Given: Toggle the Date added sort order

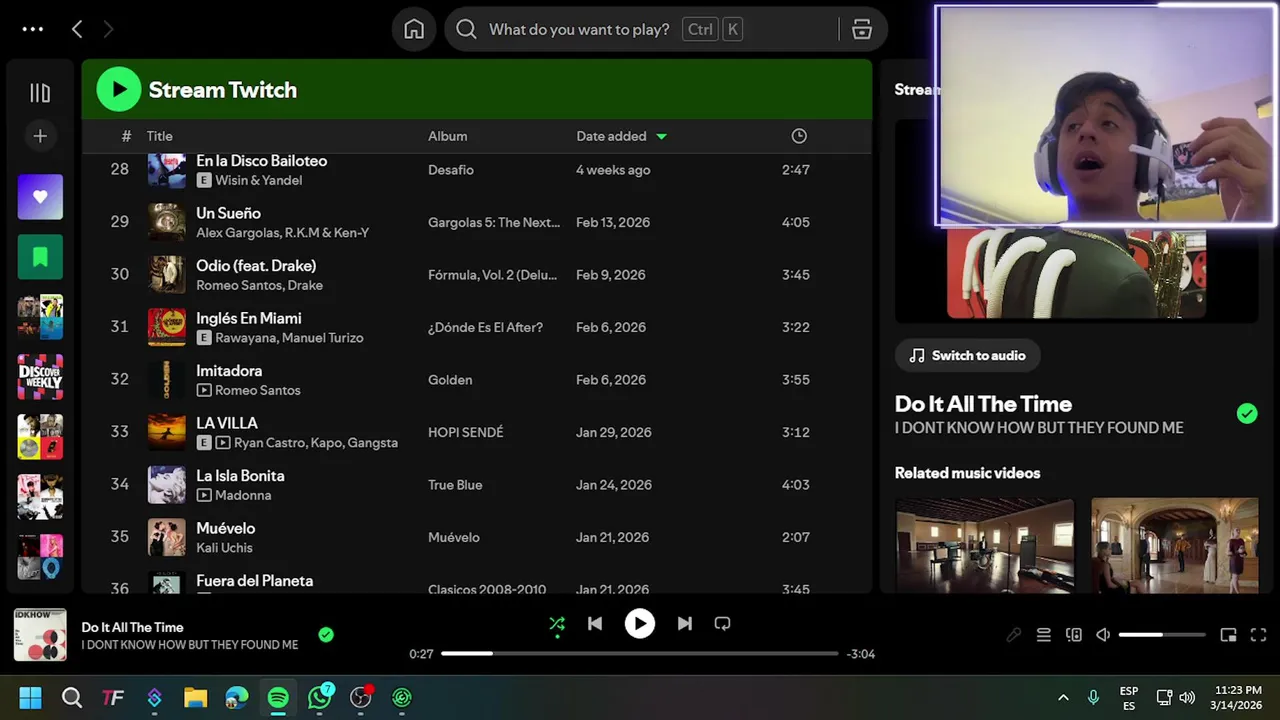Looking at the screenshot, I should click(621, 136).
